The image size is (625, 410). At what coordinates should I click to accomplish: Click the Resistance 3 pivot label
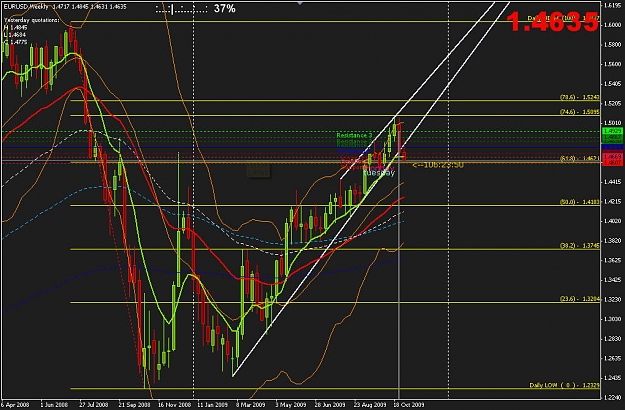[x=354, y=135]
